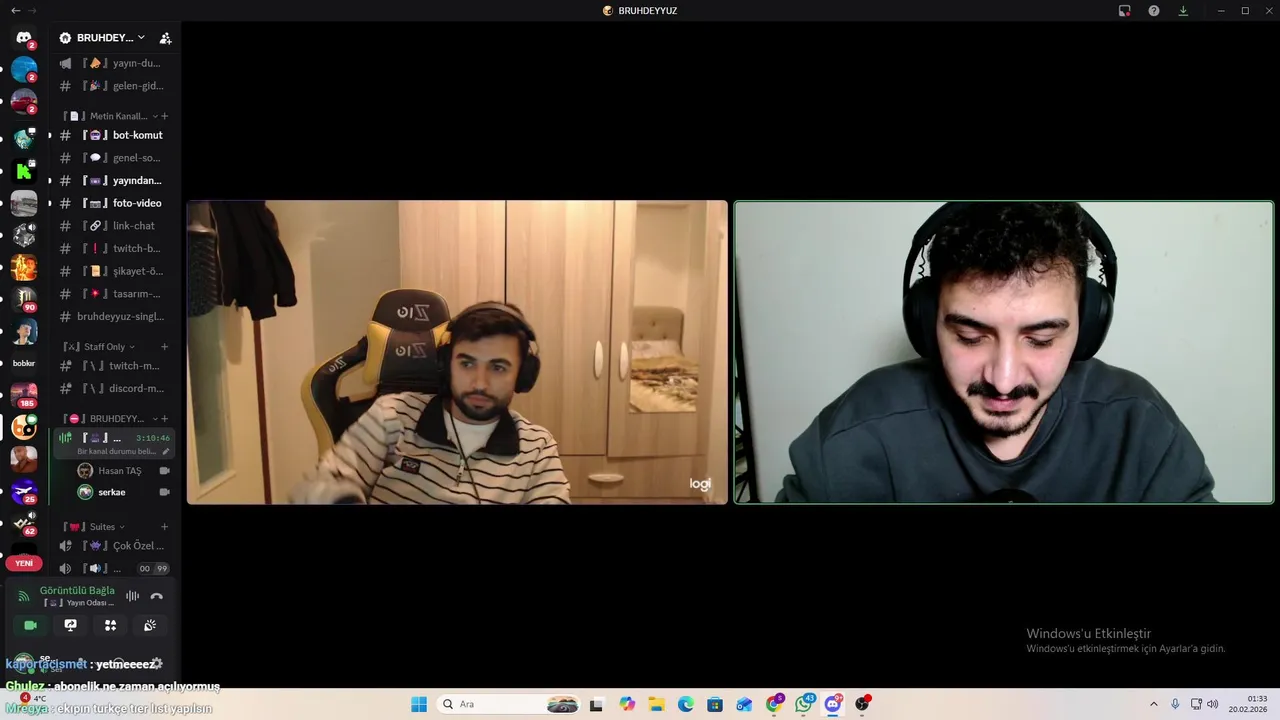Expand the system tray hidden icons chevron
Image resolution: width=1280 pixels, height=720 pixels.
pyautogui.click(x=1153, y=704)
